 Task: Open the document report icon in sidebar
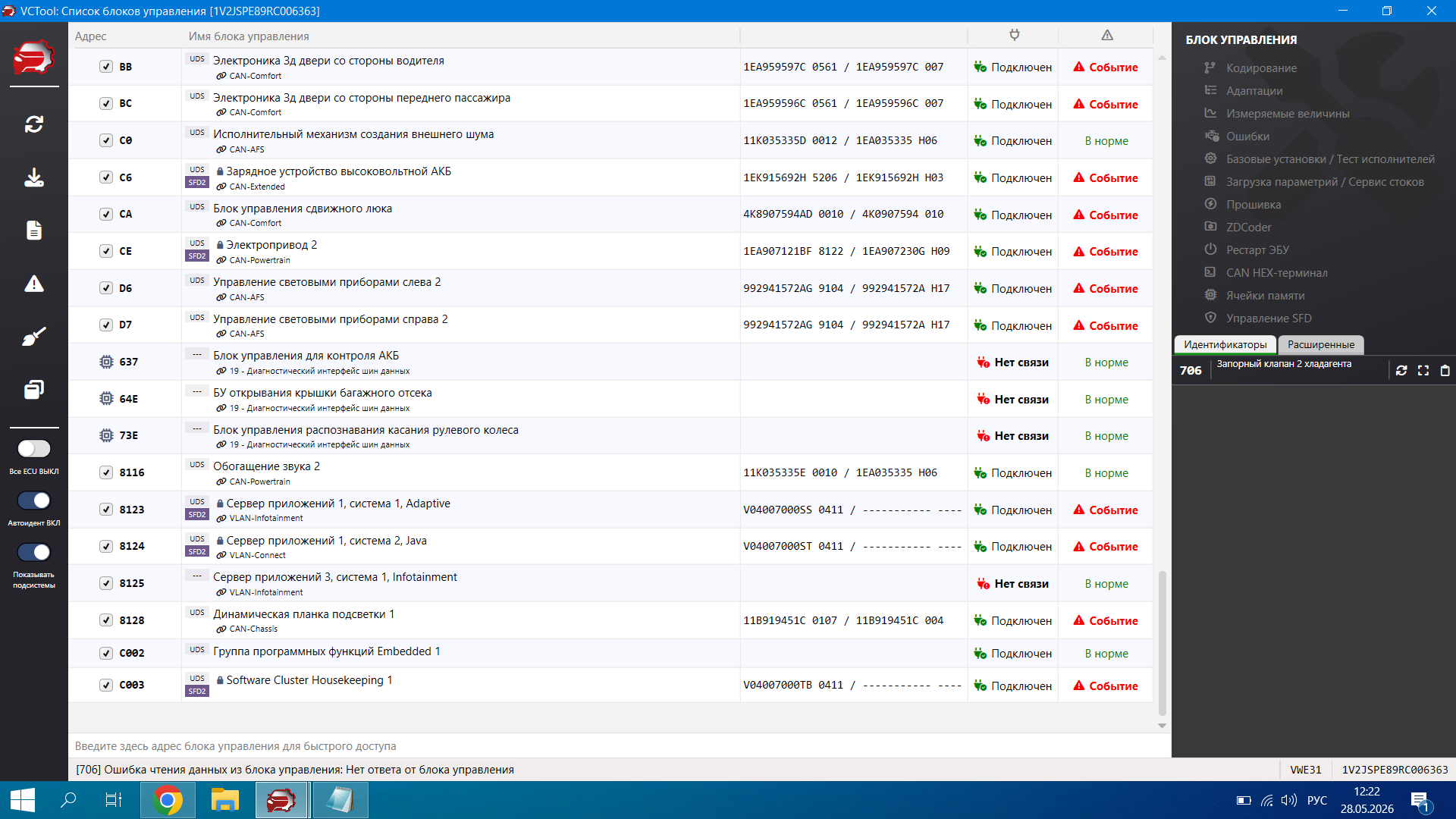tap(34, 231)
